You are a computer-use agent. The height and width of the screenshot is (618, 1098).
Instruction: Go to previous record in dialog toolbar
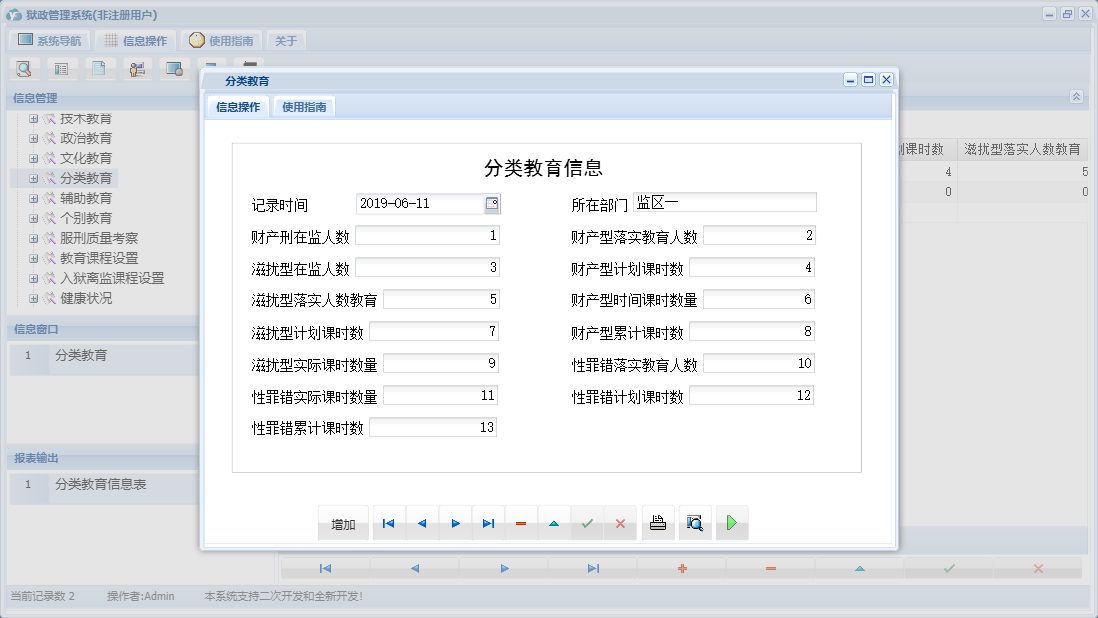tap(422, 523)
